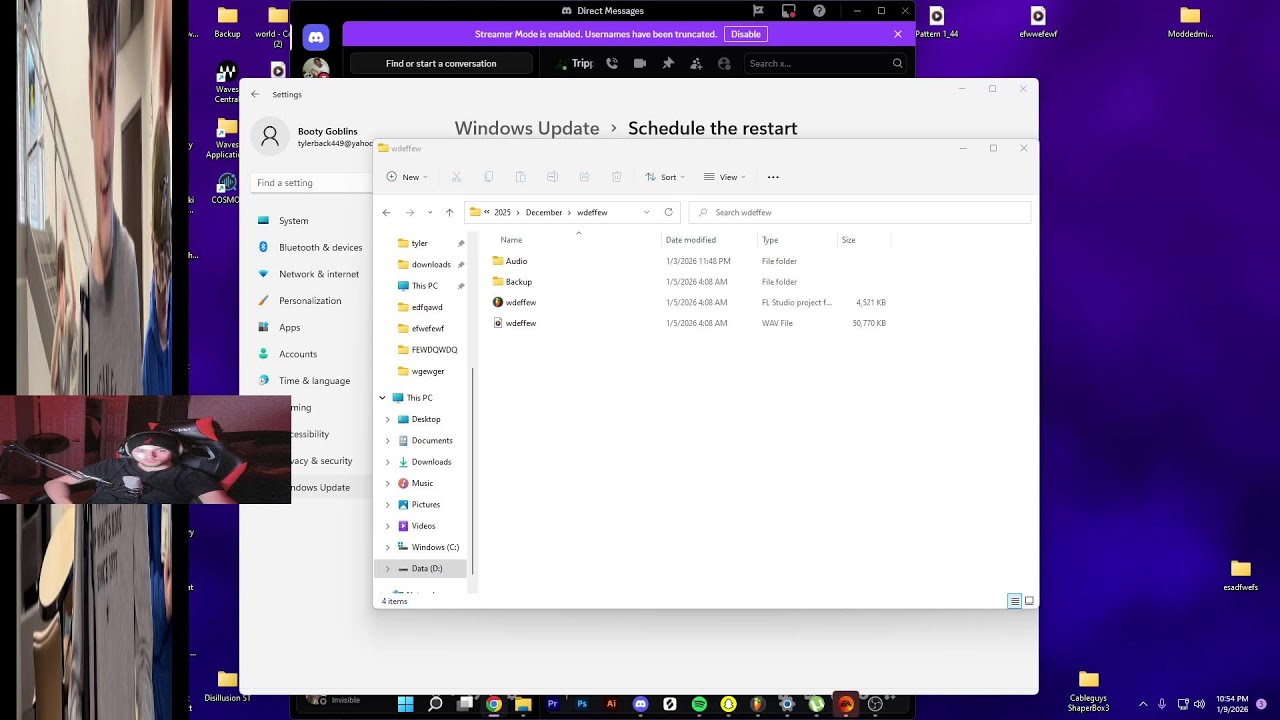Click December in the address breadcrumb
The height and width of the screenshot is (720, 1280).
pyautogui.click(x=544, y=212)
